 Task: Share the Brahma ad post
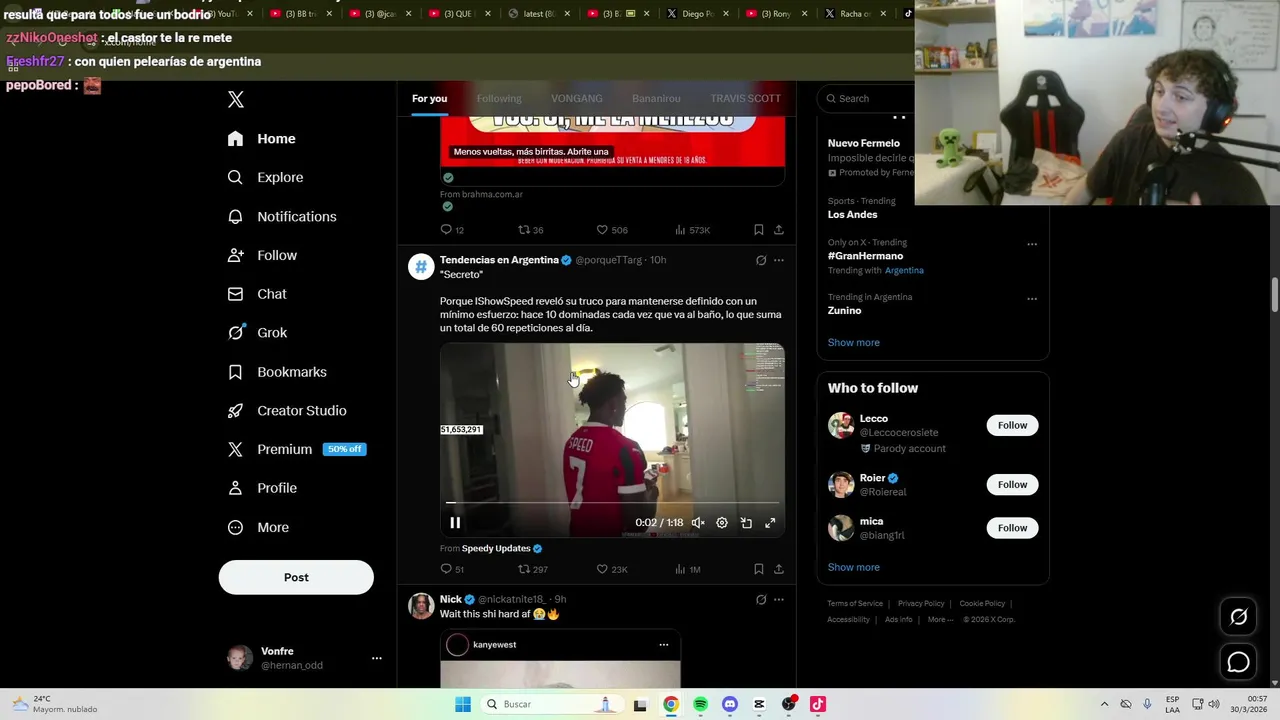779,230
